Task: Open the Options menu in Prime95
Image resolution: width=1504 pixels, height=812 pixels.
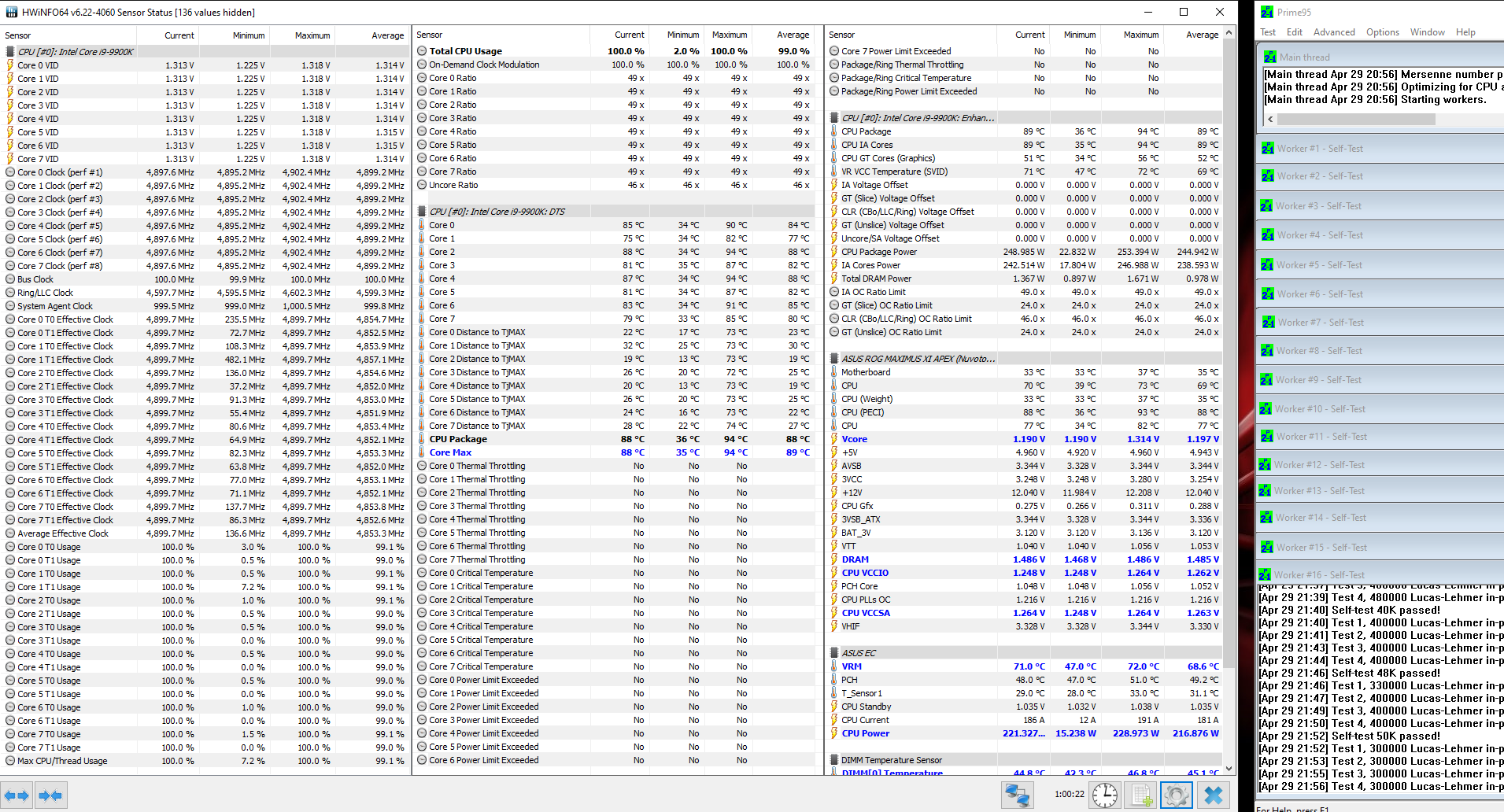Action: click(x=1383, y=32)
